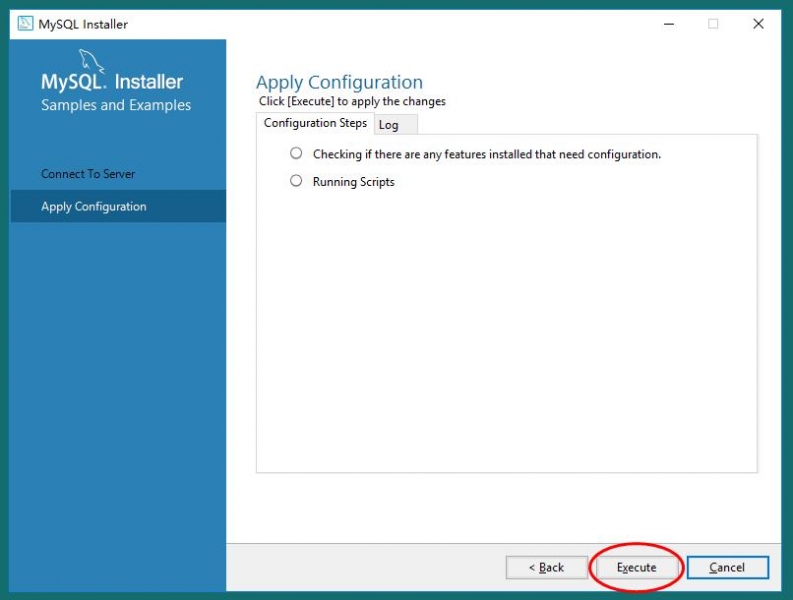Click the Running Scripts step label
The height and width of the screenshot is (600, 793).
coord(353,182)
